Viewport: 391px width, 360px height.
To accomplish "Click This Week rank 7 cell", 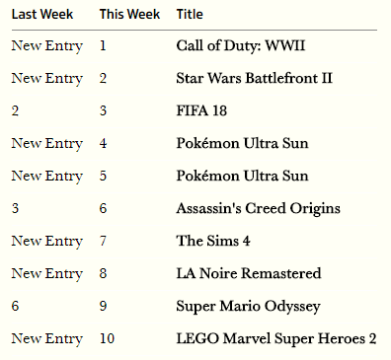I will click(103, 241).
